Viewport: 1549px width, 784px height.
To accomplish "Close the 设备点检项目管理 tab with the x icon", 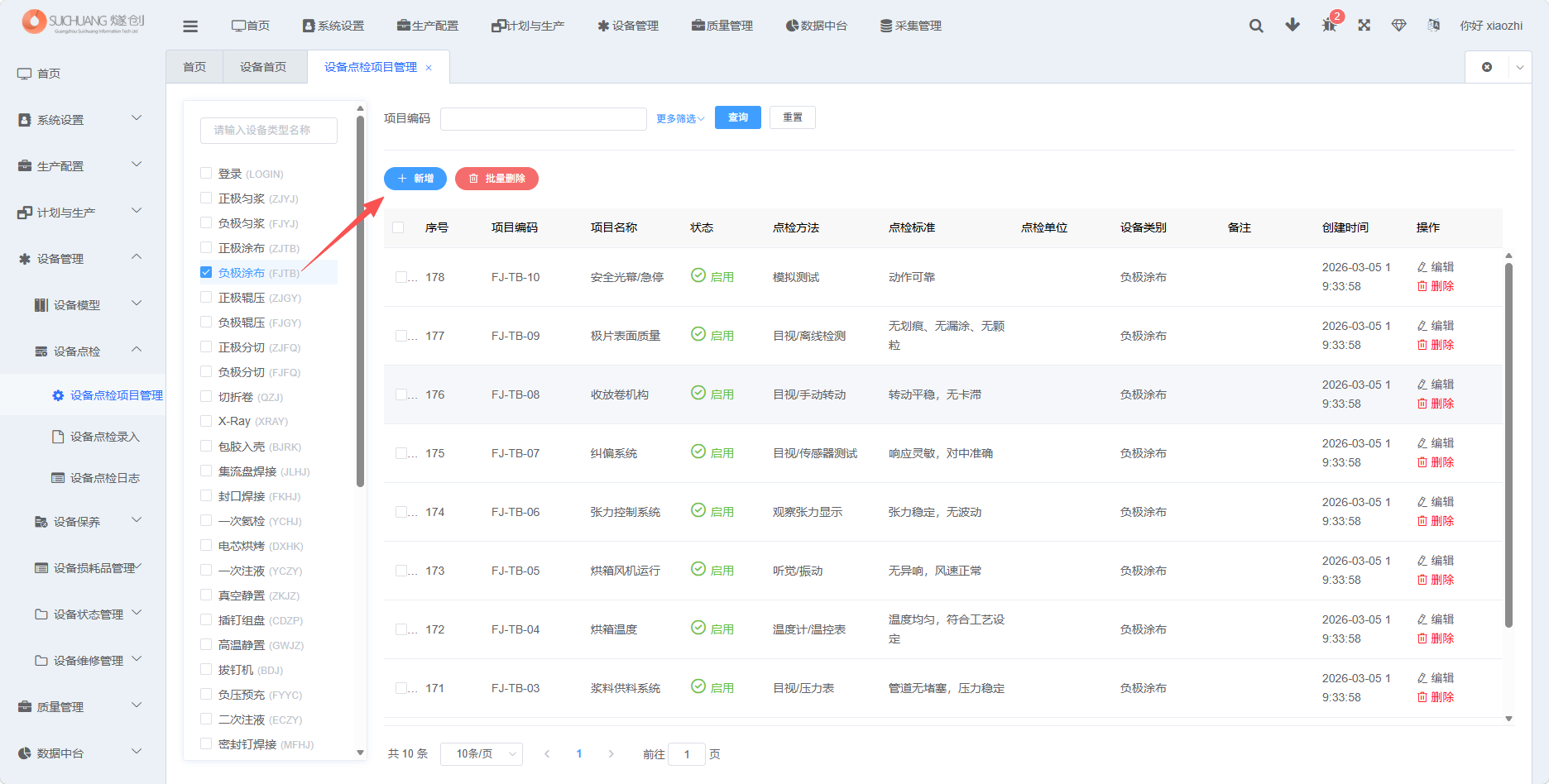I will coord(429,68).
